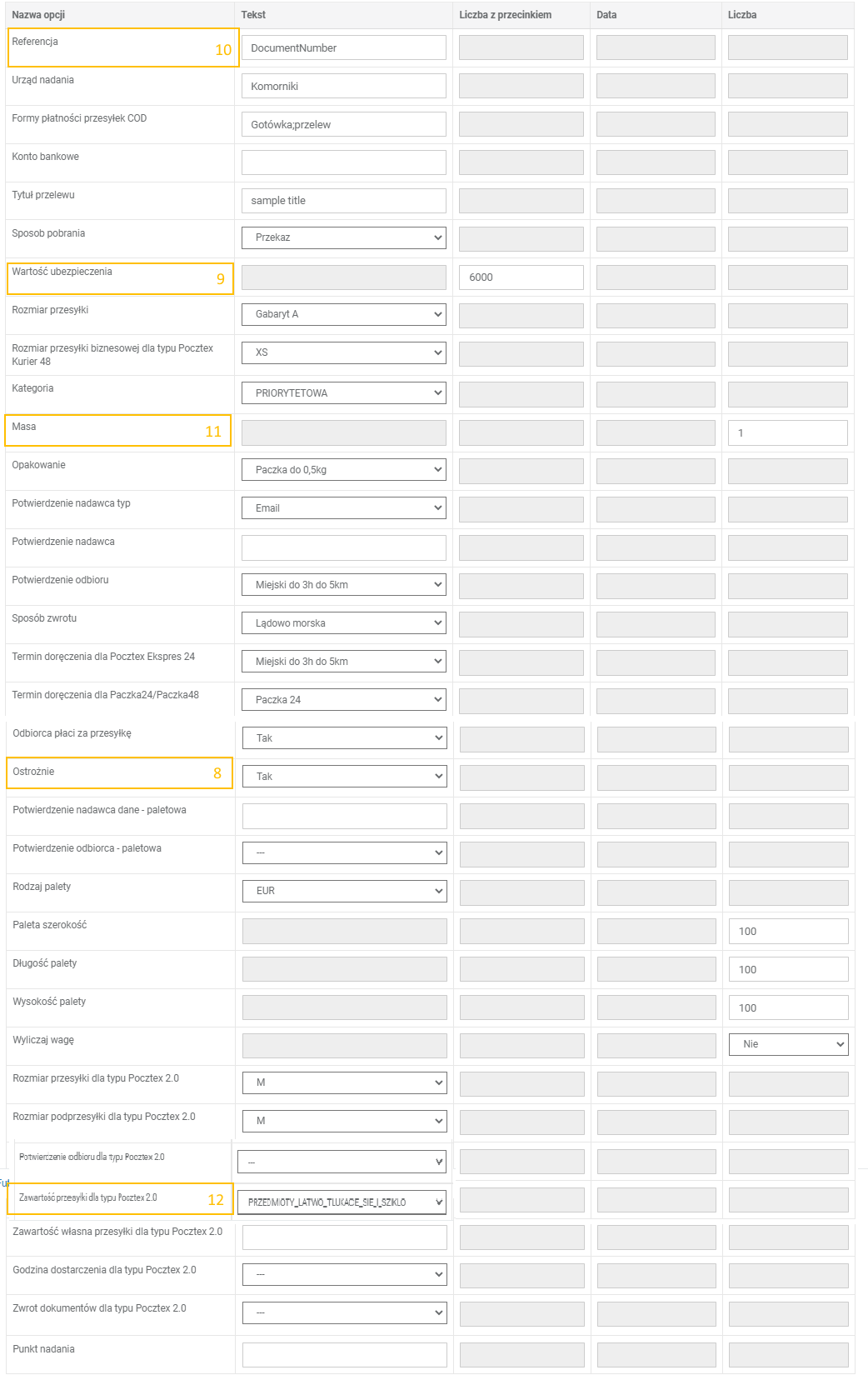The width and height of the screenshot is (868, 1375).
Task: Expand Termin doręczenia Paczka24/Paczka48 dropdown
Action: pyautogui.click(x=344, y=700)
